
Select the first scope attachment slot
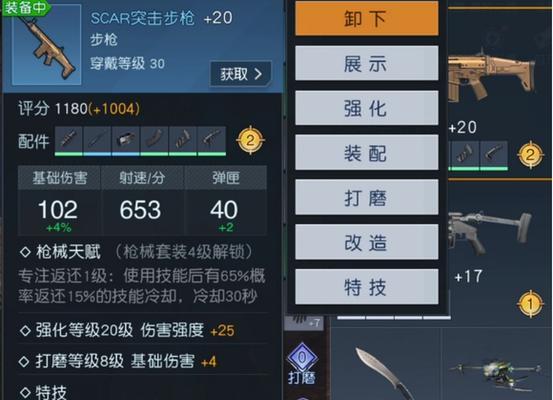tap(69, 140)
